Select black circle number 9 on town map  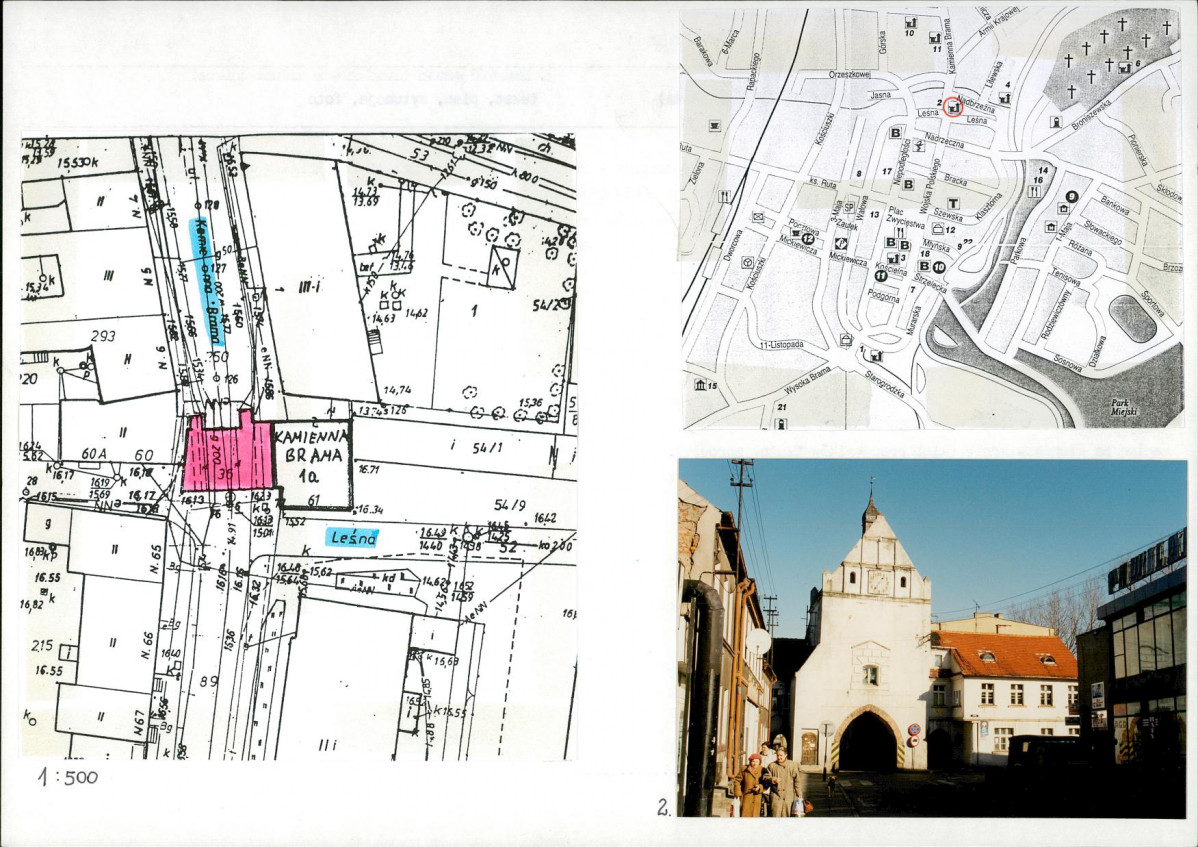point(1071,196)
